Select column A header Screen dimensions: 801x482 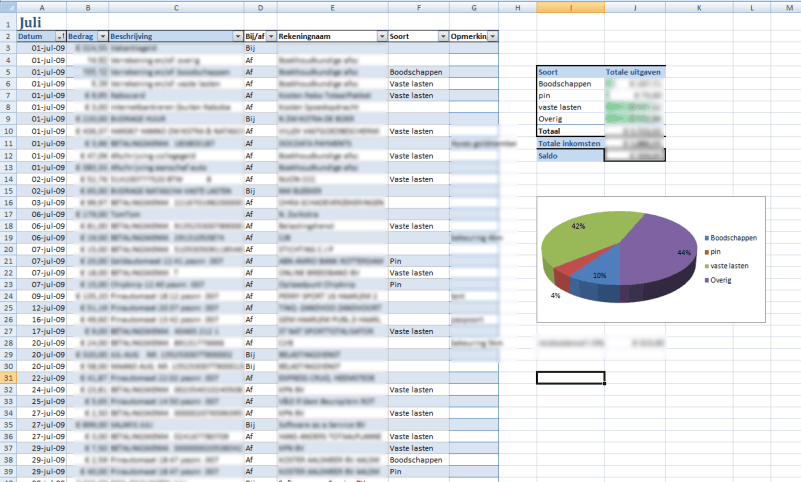tap(41, 8)
